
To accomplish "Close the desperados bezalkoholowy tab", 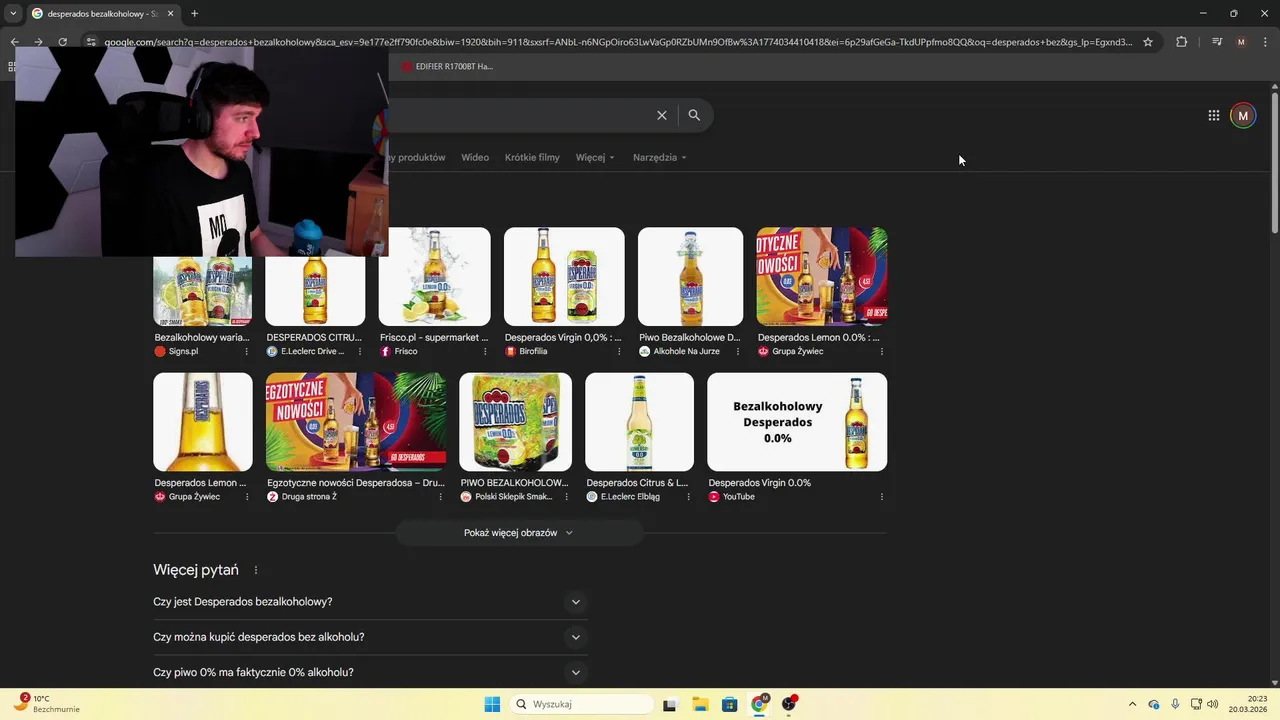I will point(170,13).
